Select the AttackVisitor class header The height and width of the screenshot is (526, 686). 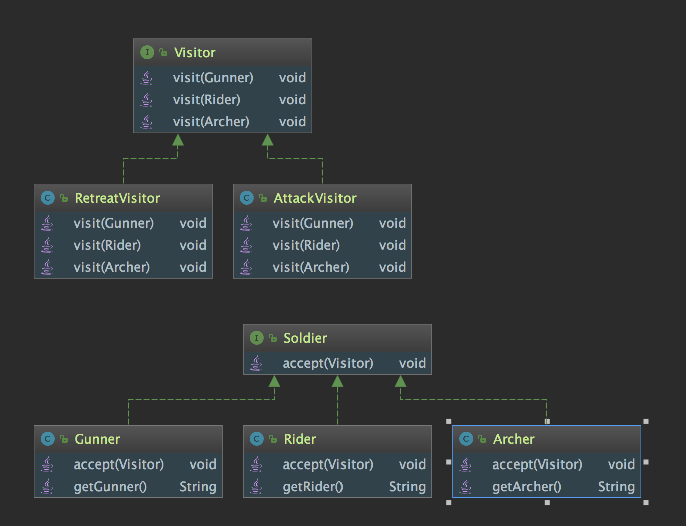click(x=314, y=198)
